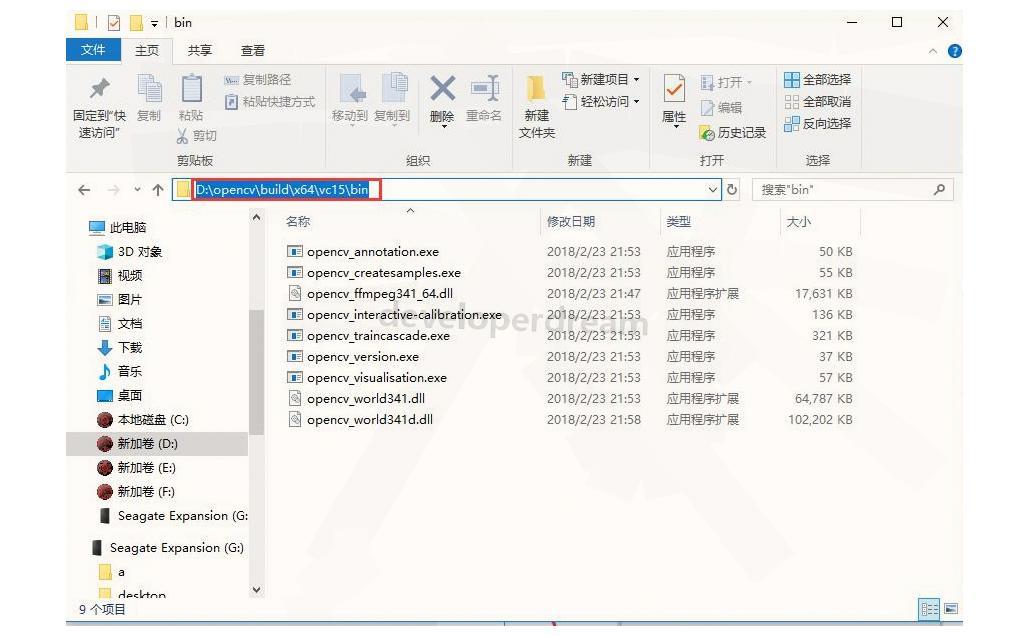Collapse the ribbon with the chevron
Viewport: 1029px width, 636px height.
(933, 51)
